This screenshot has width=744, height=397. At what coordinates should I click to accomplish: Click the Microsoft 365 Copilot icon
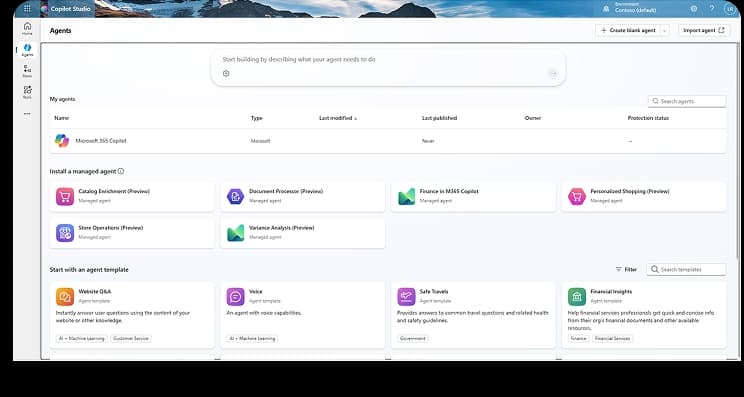coord(62,141)
